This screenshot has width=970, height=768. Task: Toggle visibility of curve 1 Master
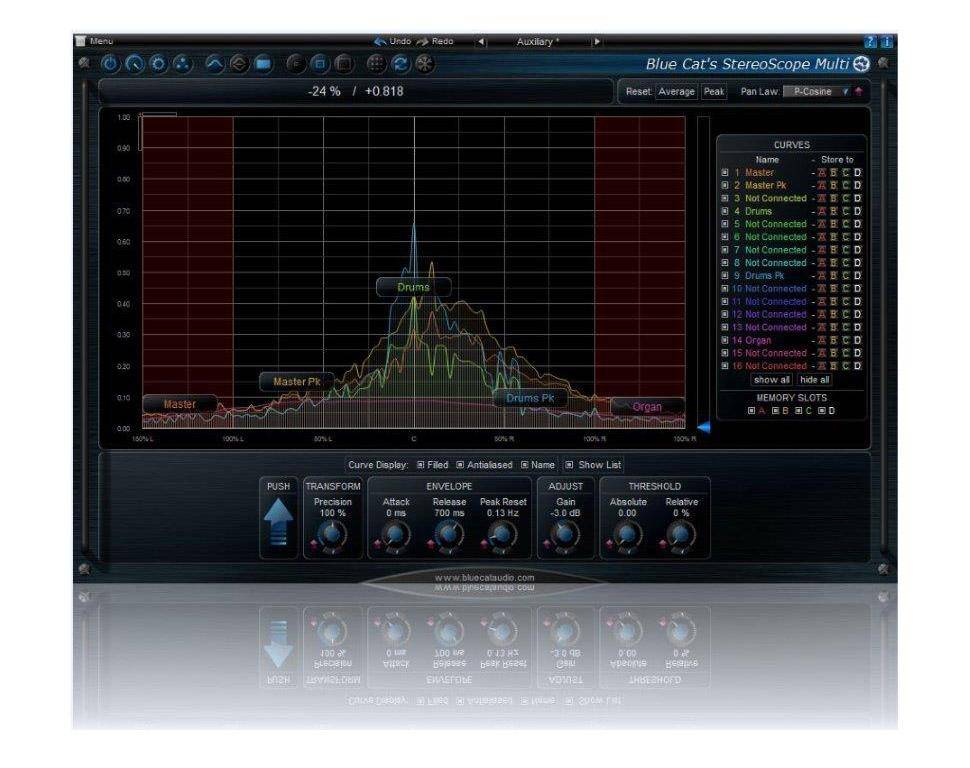click(x=725, y=173)
